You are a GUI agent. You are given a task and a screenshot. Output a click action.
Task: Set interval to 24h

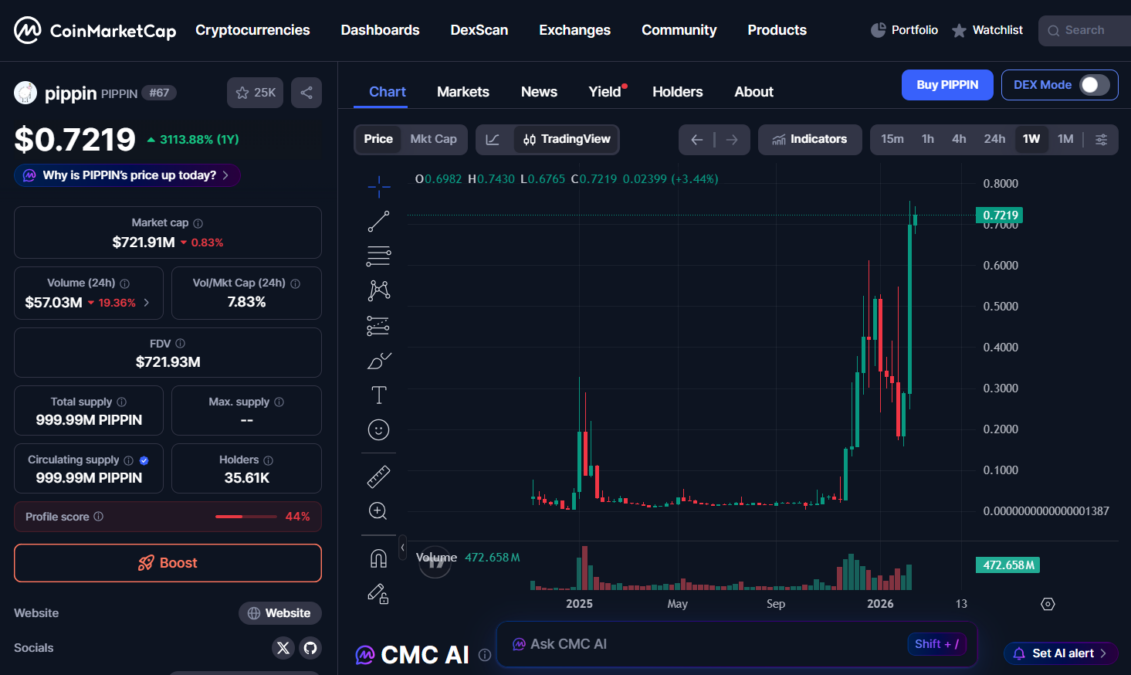tap(995, 139)
